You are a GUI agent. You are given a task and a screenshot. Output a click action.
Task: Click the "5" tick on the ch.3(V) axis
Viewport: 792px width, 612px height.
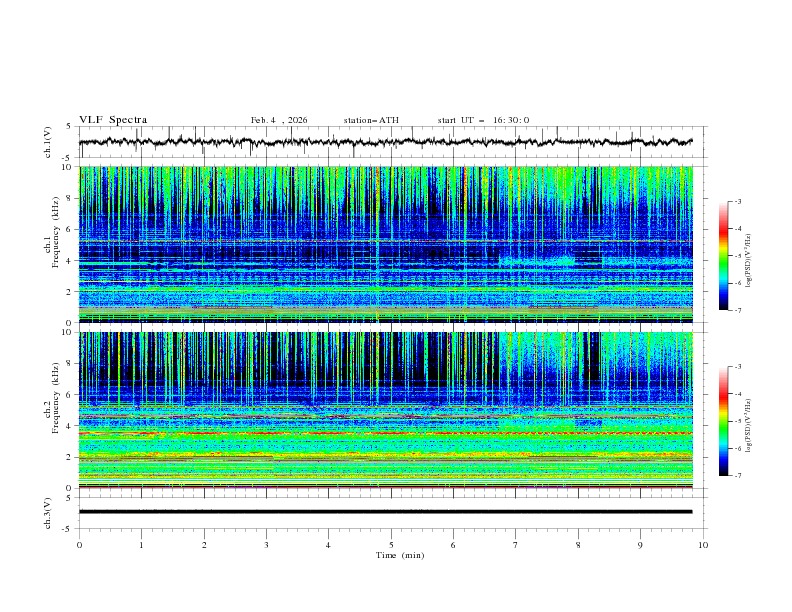pos(70,497)
